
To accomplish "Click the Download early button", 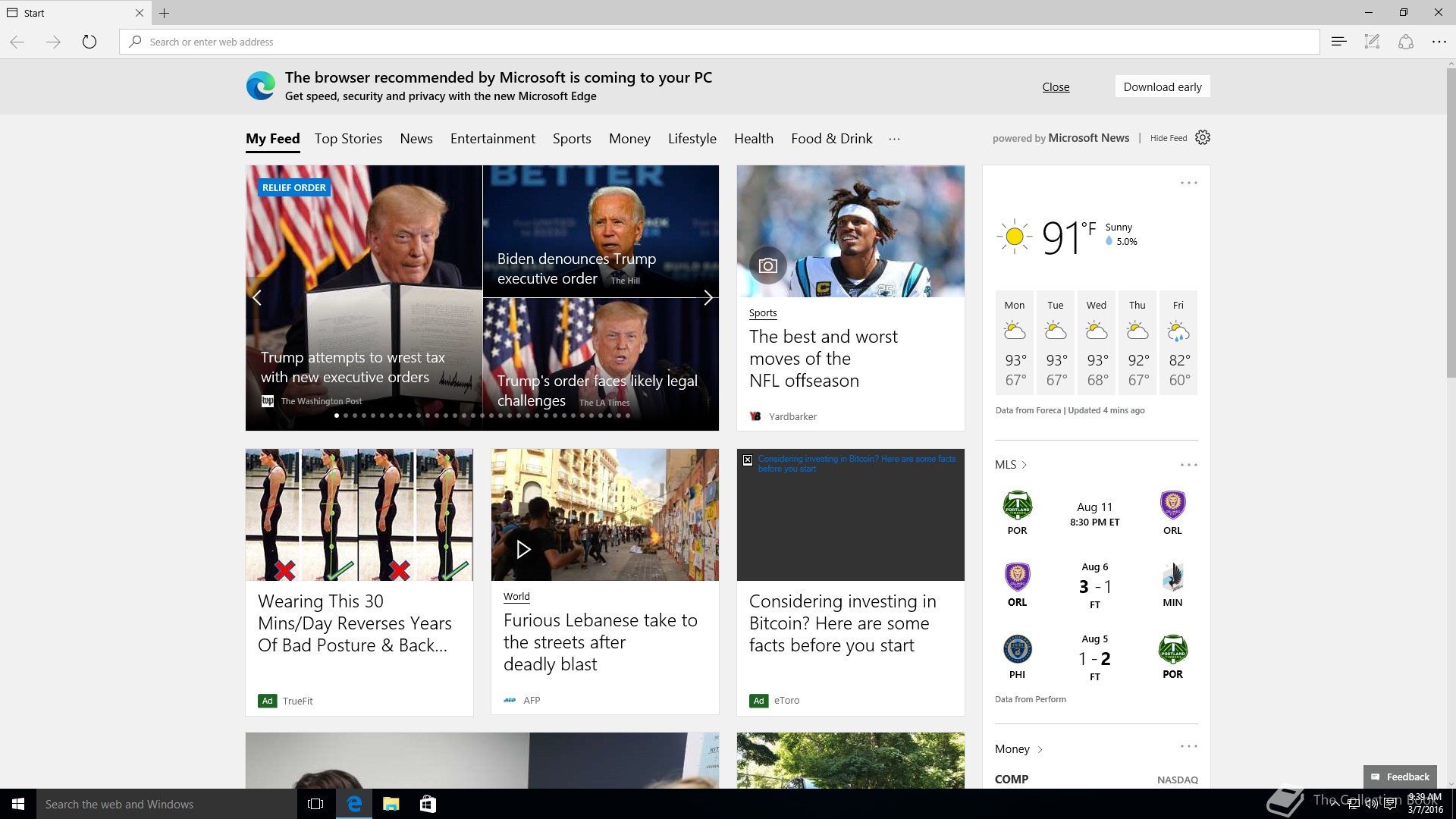I will coord(1163,86).
